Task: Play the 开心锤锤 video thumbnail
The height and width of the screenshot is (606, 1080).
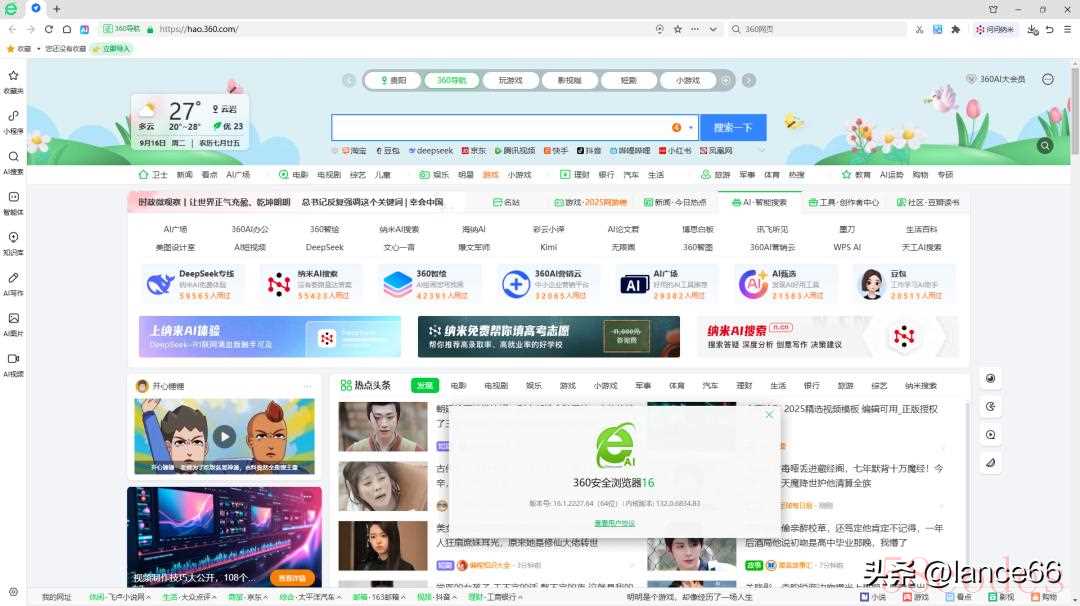Action: pyautogui.click(x=225, y=436)
